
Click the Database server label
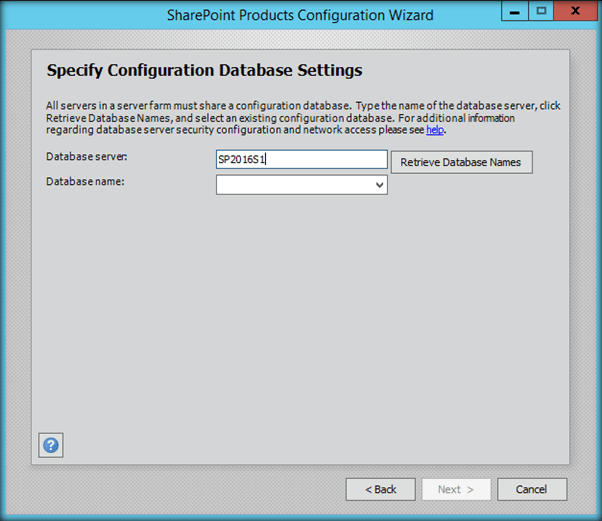point(87,157)
